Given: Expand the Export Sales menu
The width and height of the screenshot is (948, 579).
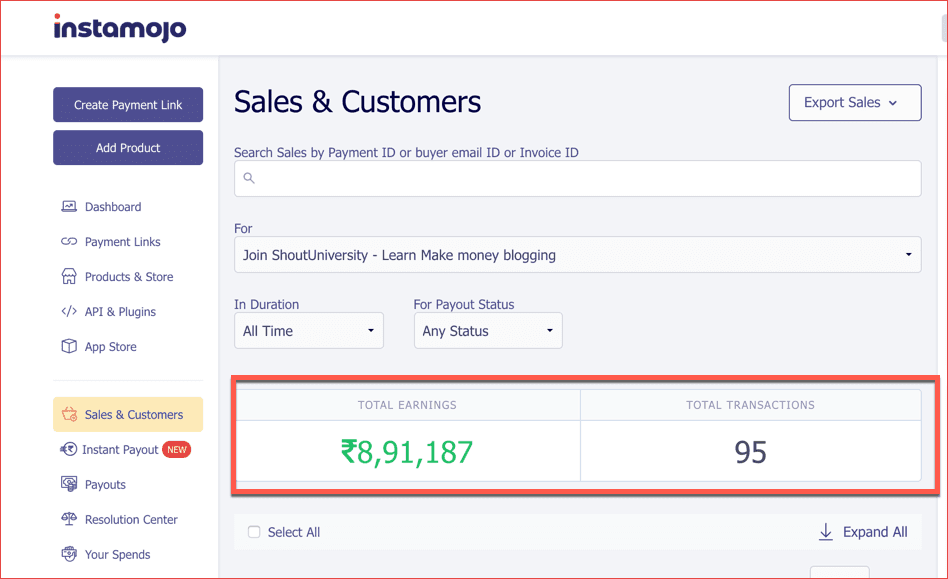Looking at the screenshot, I should click(854, 102).
